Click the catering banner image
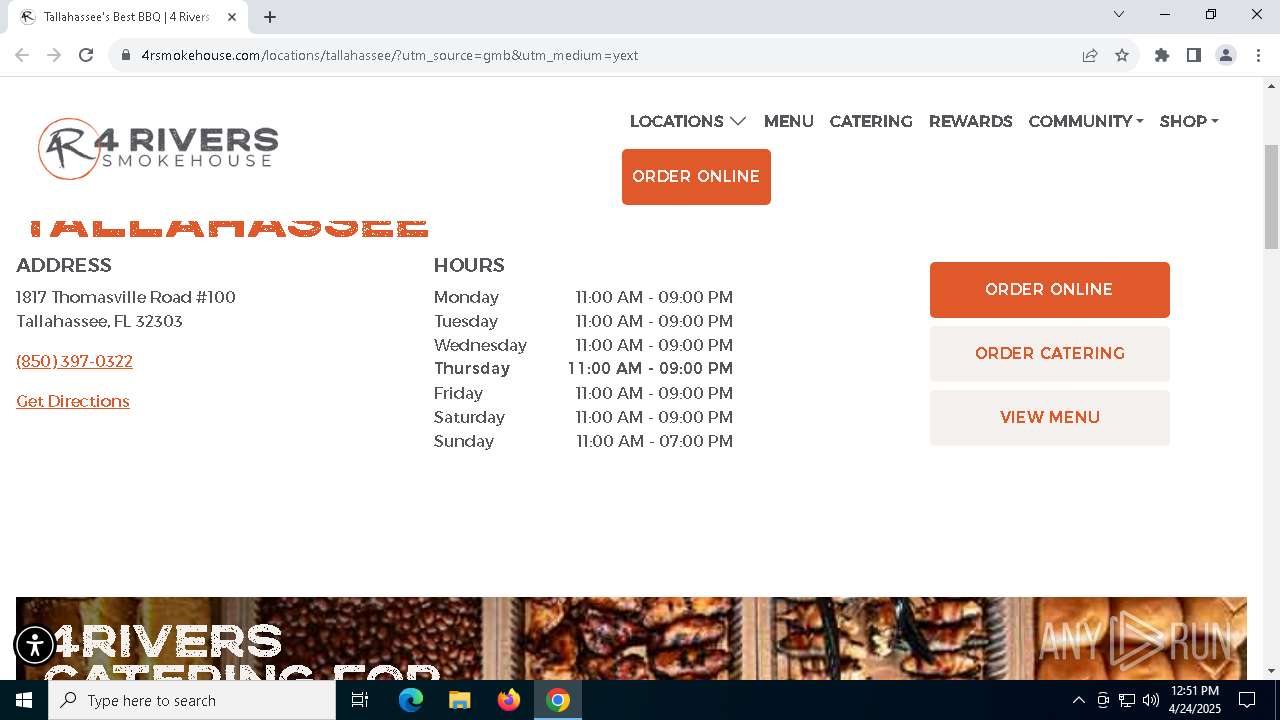 [631, 638]
